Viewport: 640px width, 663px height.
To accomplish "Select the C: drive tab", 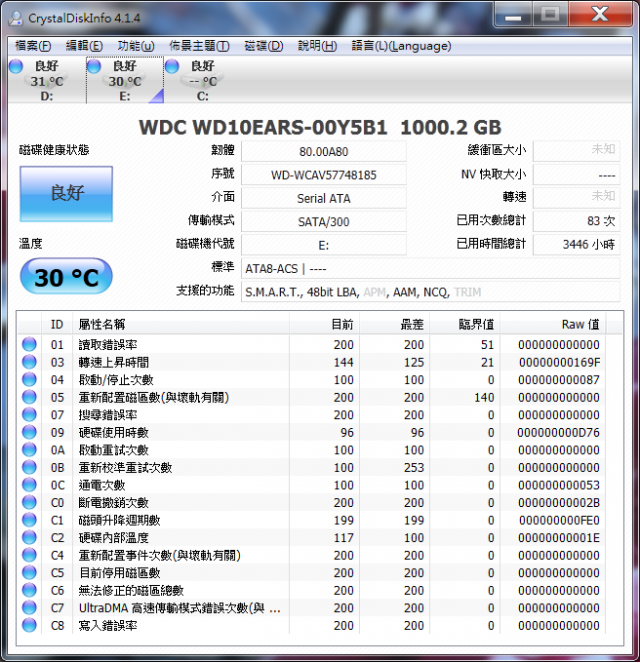I will click(203, 80).
